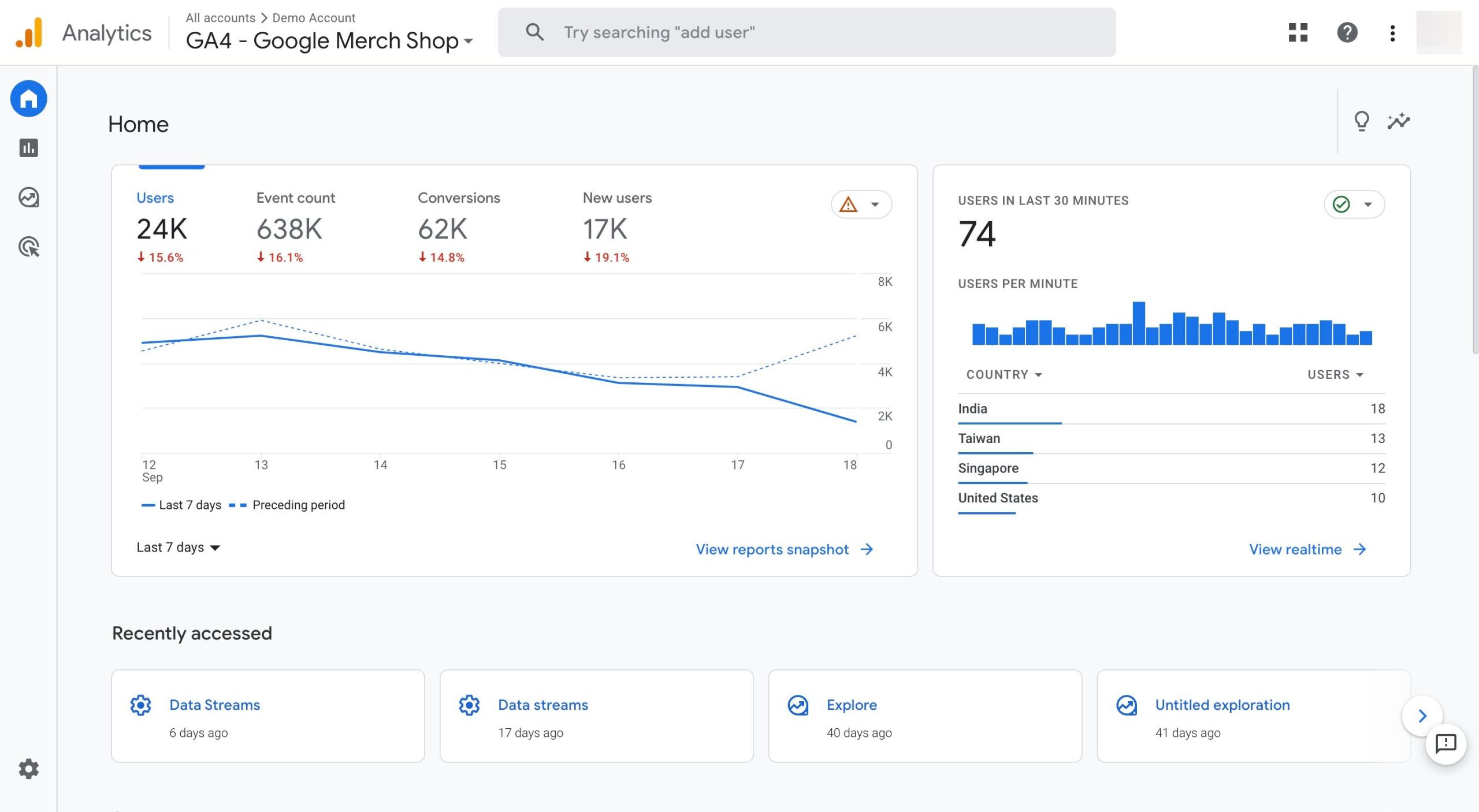Click the Data streams gear icon, 17 days ago
1479x812 pixels.
(469, 705)
